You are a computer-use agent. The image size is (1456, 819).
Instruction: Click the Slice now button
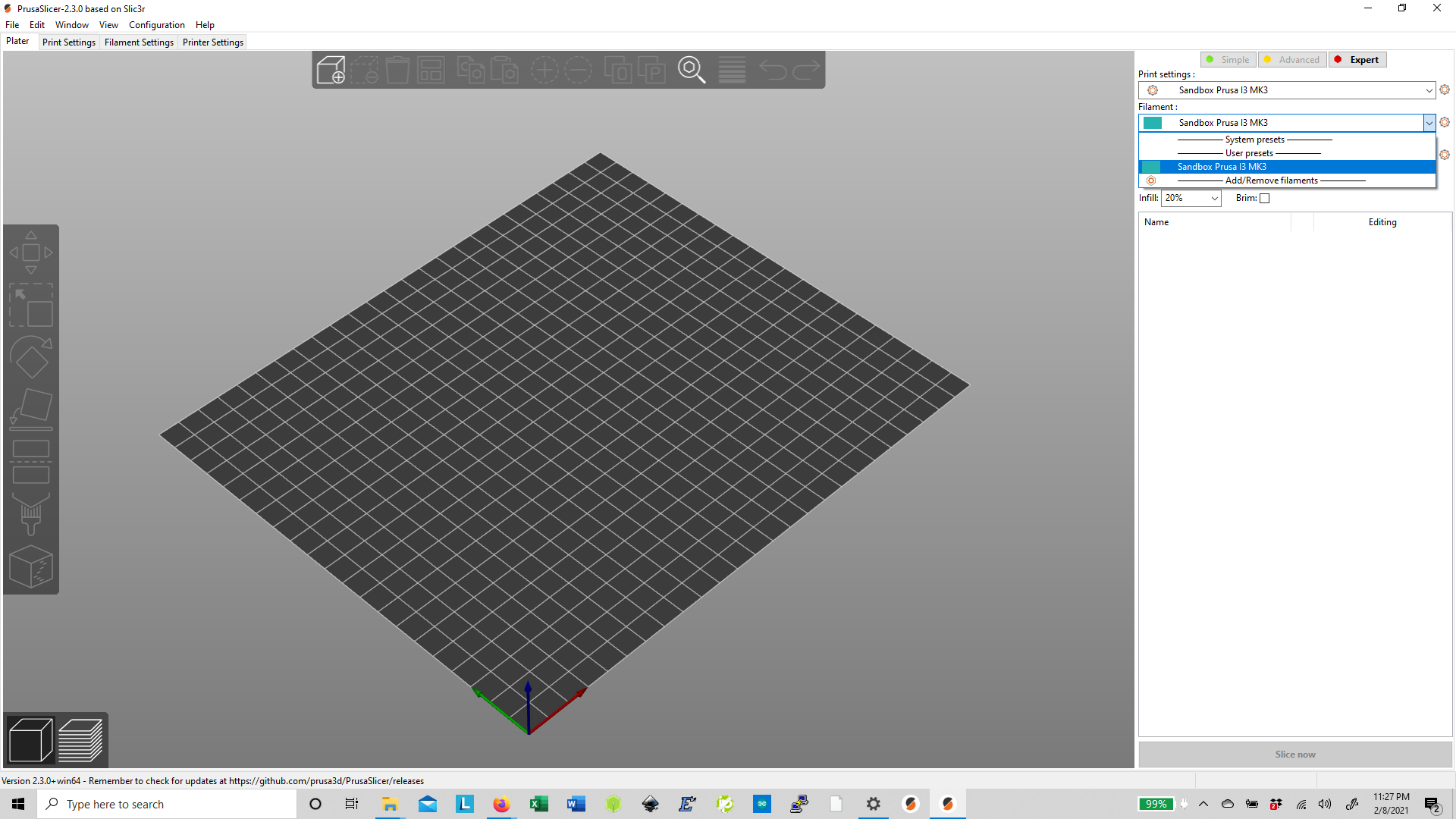pyautogui.click(x=1295, y=755)
